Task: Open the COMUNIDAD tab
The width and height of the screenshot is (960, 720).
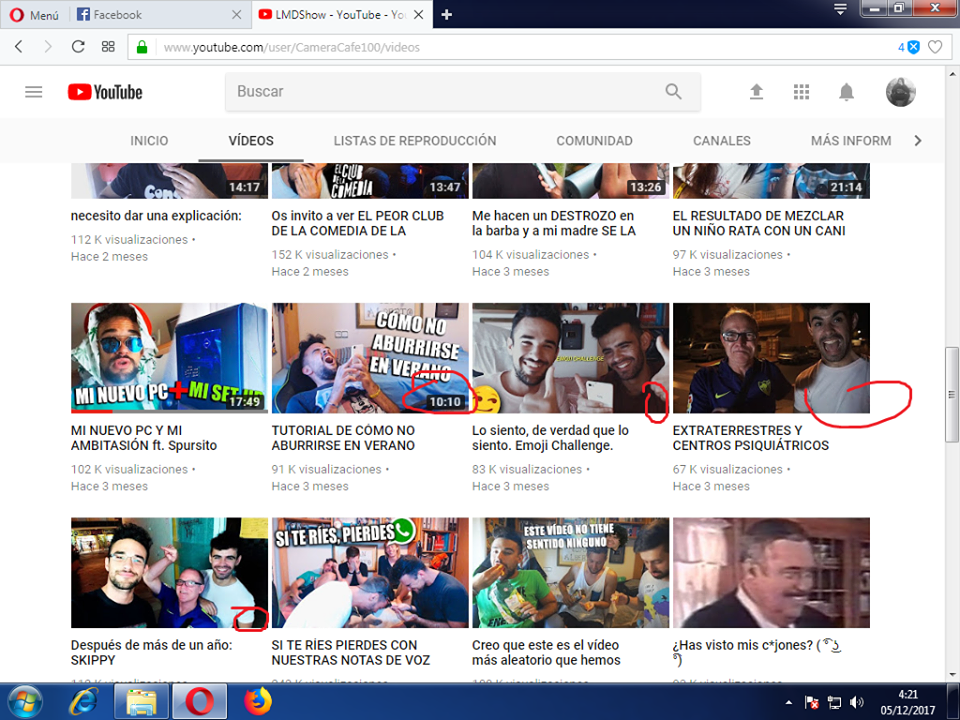Action: point(594,141)
